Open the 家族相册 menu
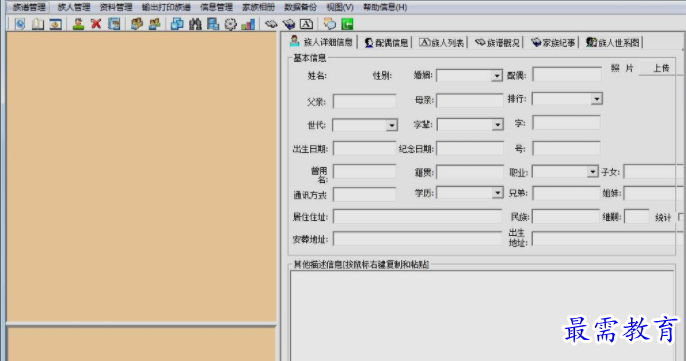The height and width of the screenshot is (361, 686). (x=259, y=7)
